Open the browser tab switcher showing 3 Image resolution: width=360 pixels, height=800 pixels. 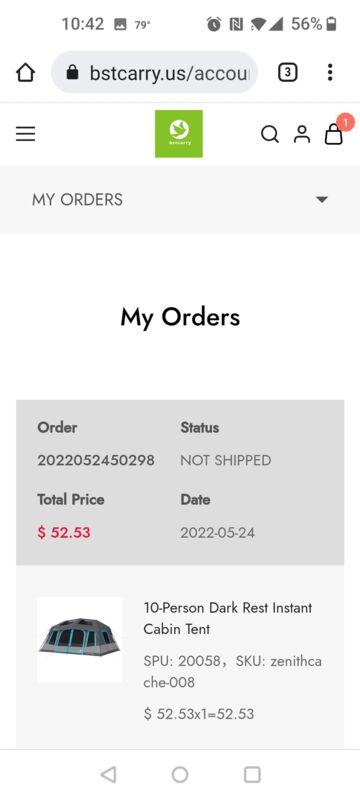pyautogui.click(x=288, y=72)
